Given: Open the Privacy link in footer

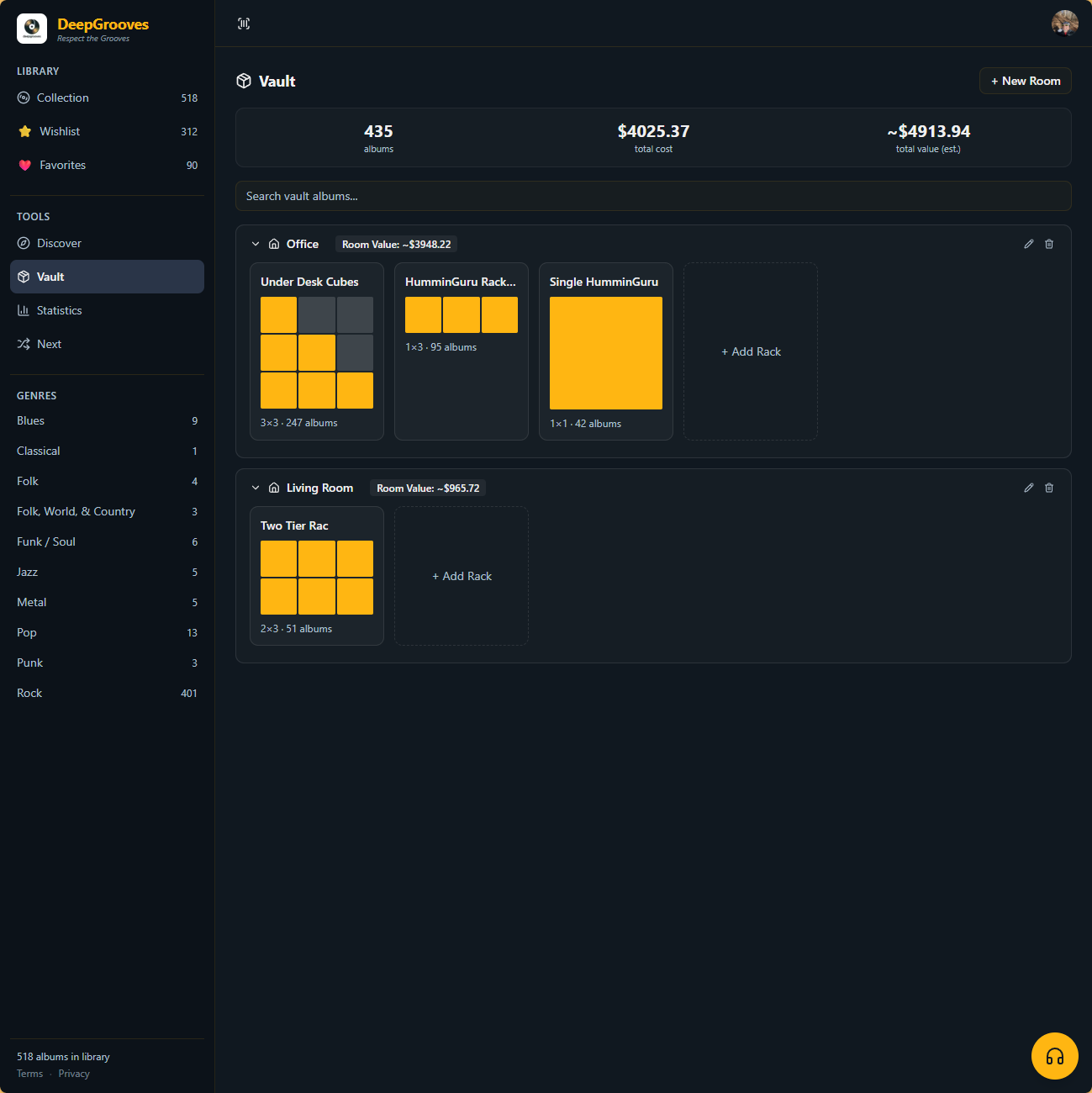Looking at the screenshot, I should tap(74, 1074).
